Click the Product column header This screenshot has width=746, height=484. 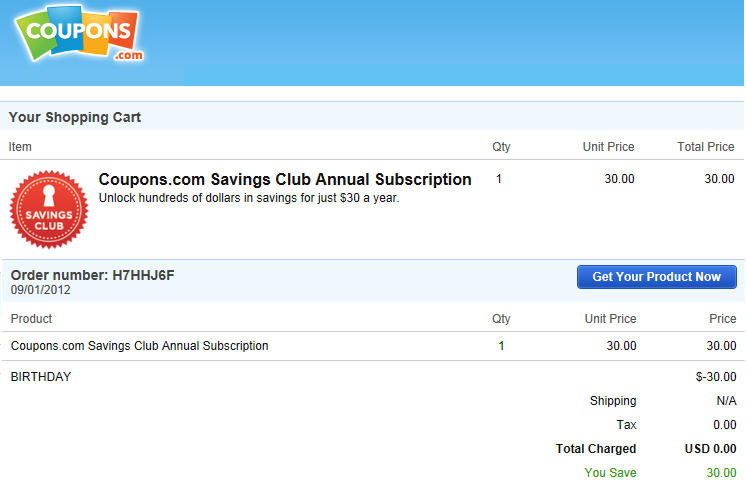click(x=31, y=319)
